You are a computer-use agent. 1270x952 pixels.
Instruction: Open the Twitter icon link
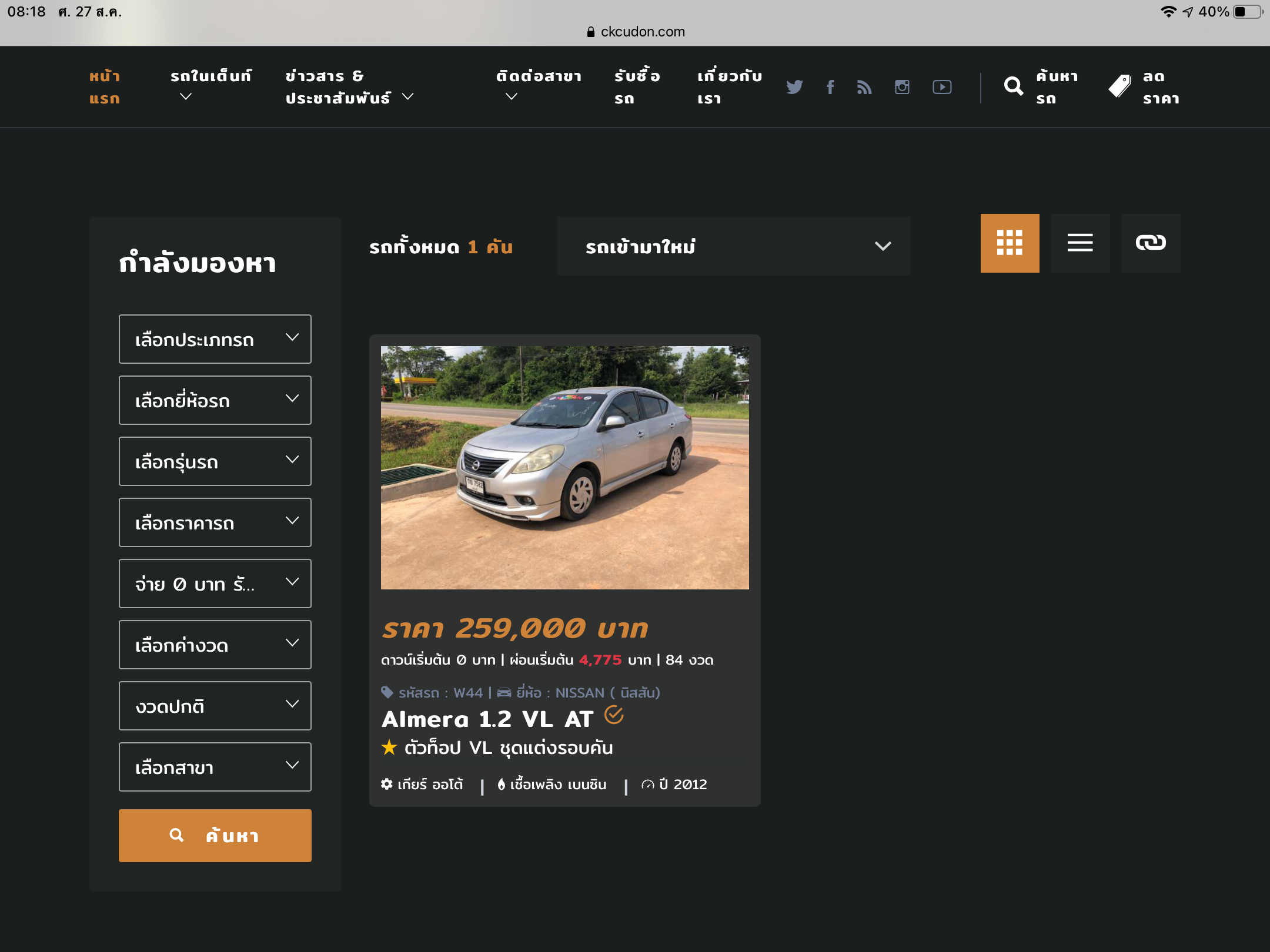794,87
